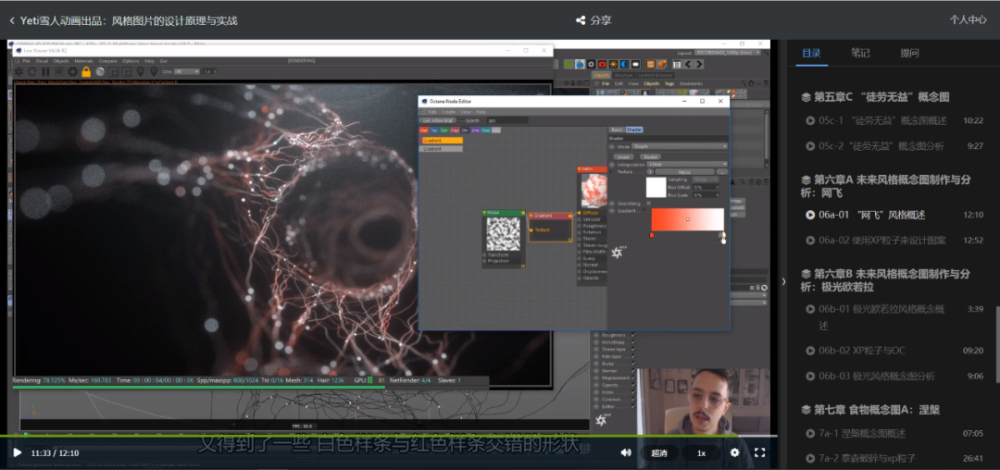The height and width of the screenshot is (470, 1000).
Task: Click the green Octane icon in Cinema 4D toolbar
Action: 569,64
